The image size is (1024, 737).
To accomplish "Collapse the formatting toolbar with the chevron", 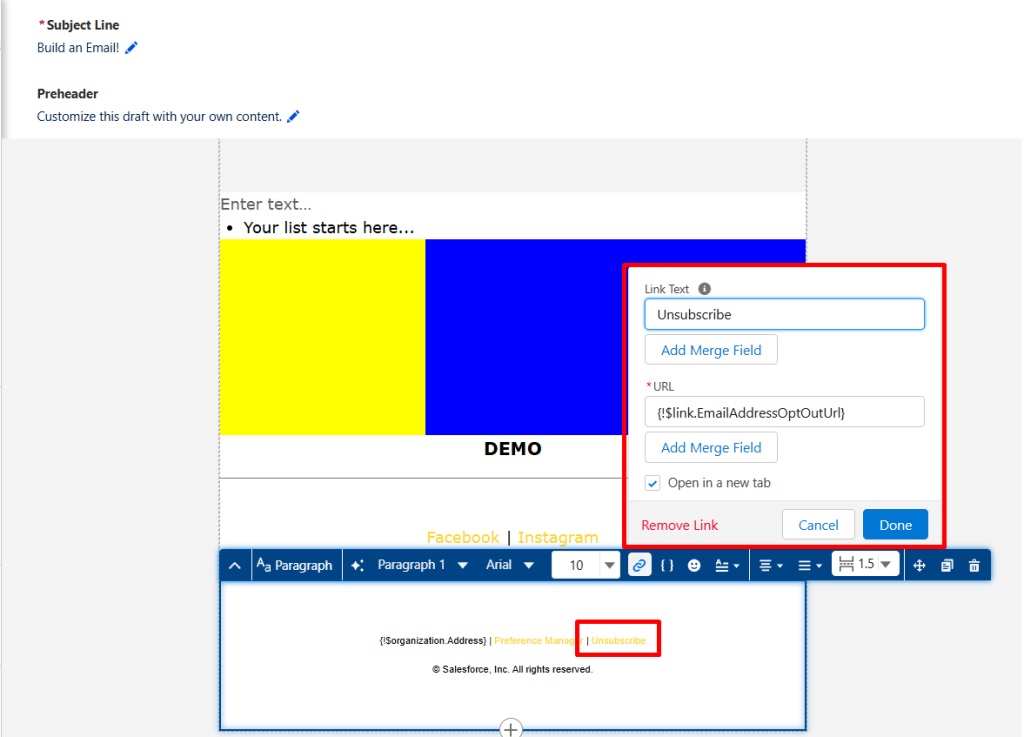I will [x=234, y=564].
